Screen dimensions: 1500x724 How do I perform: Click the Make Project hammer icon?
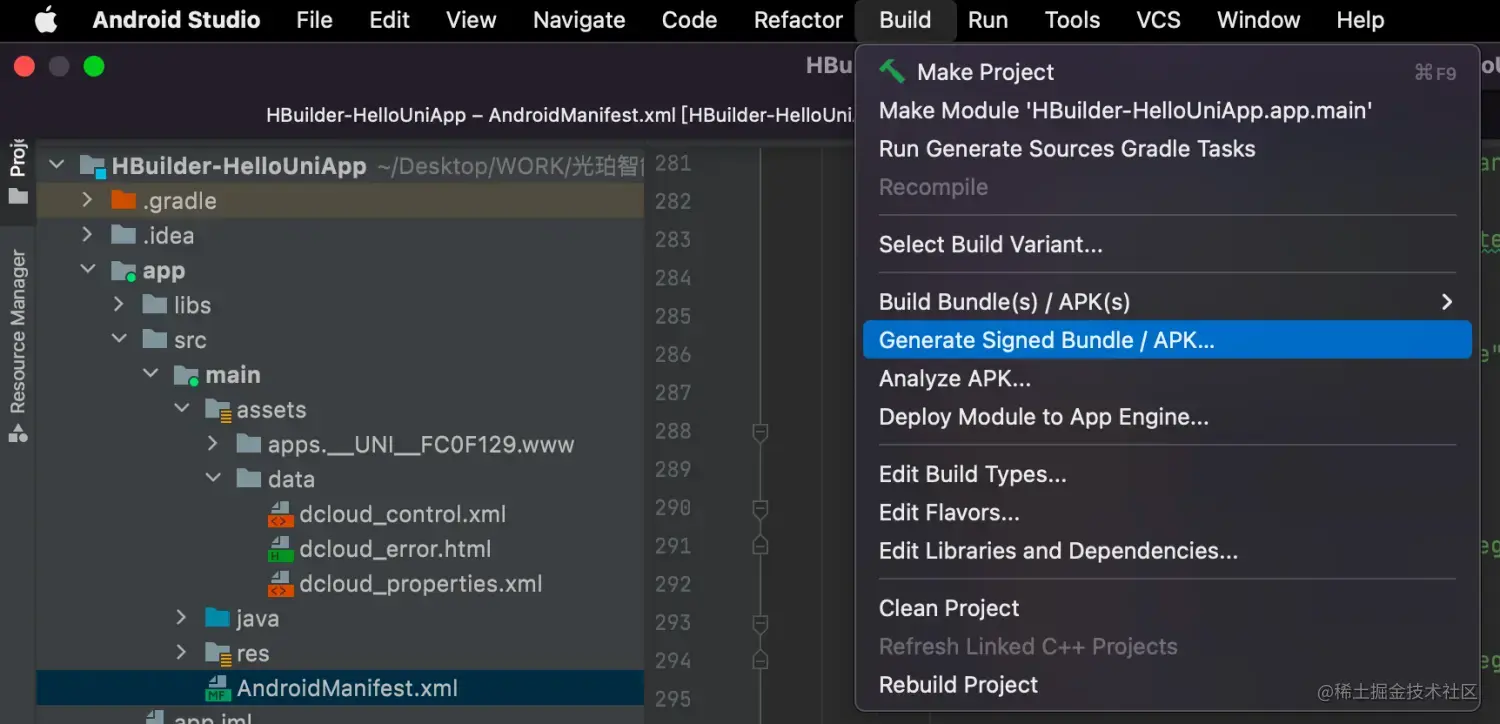(891, 72)
